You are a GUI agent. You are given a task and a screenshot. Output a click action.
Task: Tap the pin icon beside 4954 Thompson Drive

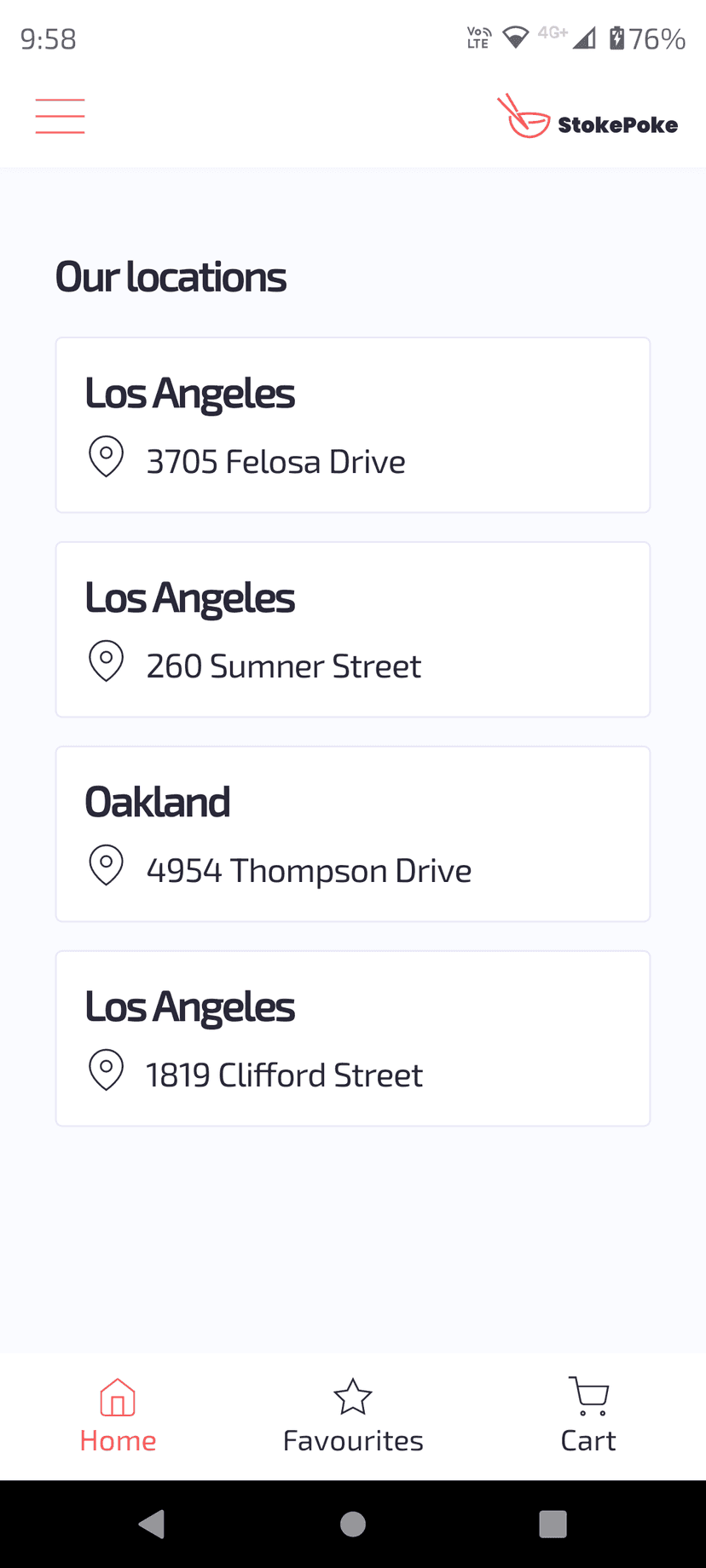tap(107, 866)
